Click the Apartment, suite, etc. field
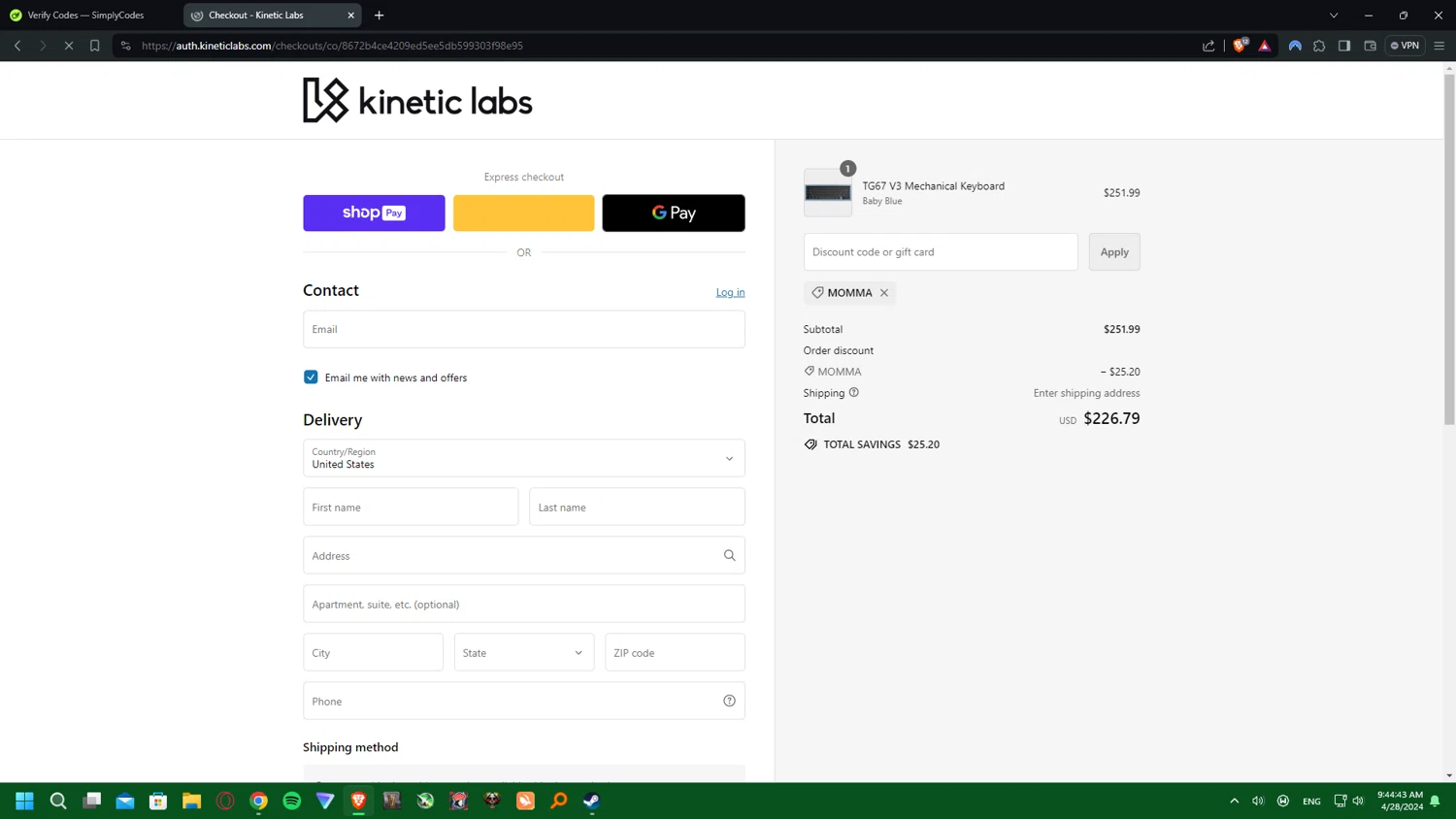 [524, 604]
